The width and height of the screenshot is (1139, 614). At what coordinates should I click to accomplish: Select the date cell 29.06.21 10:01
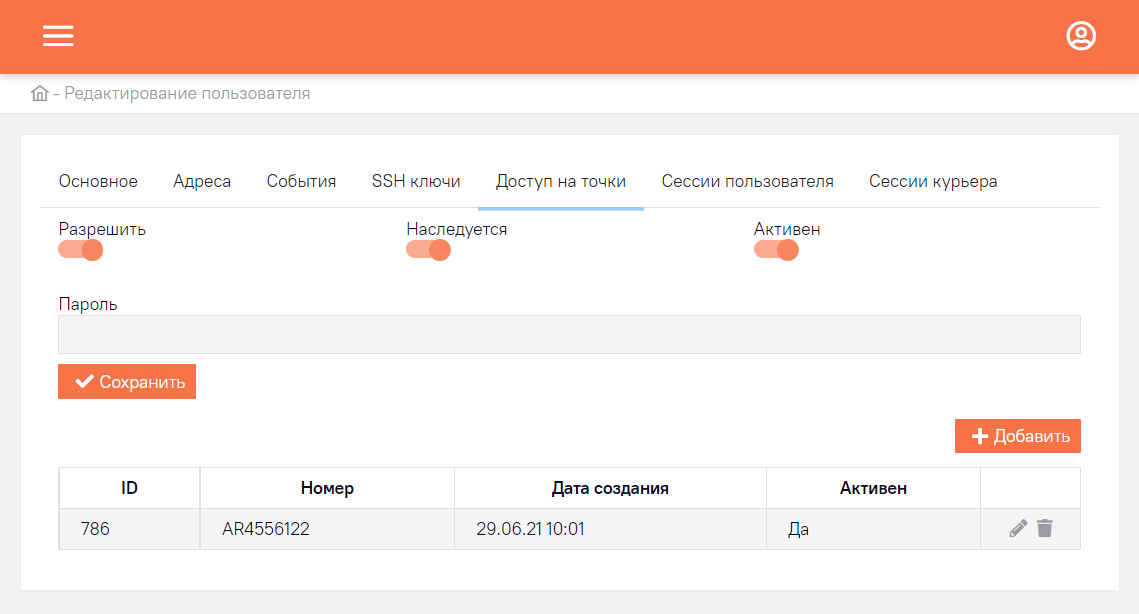pos(610,529)
